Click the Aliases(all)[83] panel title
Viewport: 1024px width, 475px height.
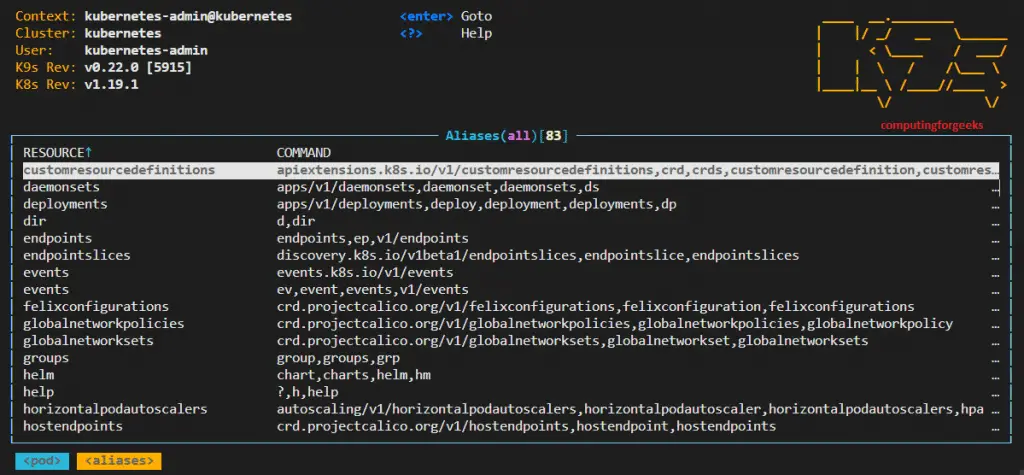(x=507, y=136)
